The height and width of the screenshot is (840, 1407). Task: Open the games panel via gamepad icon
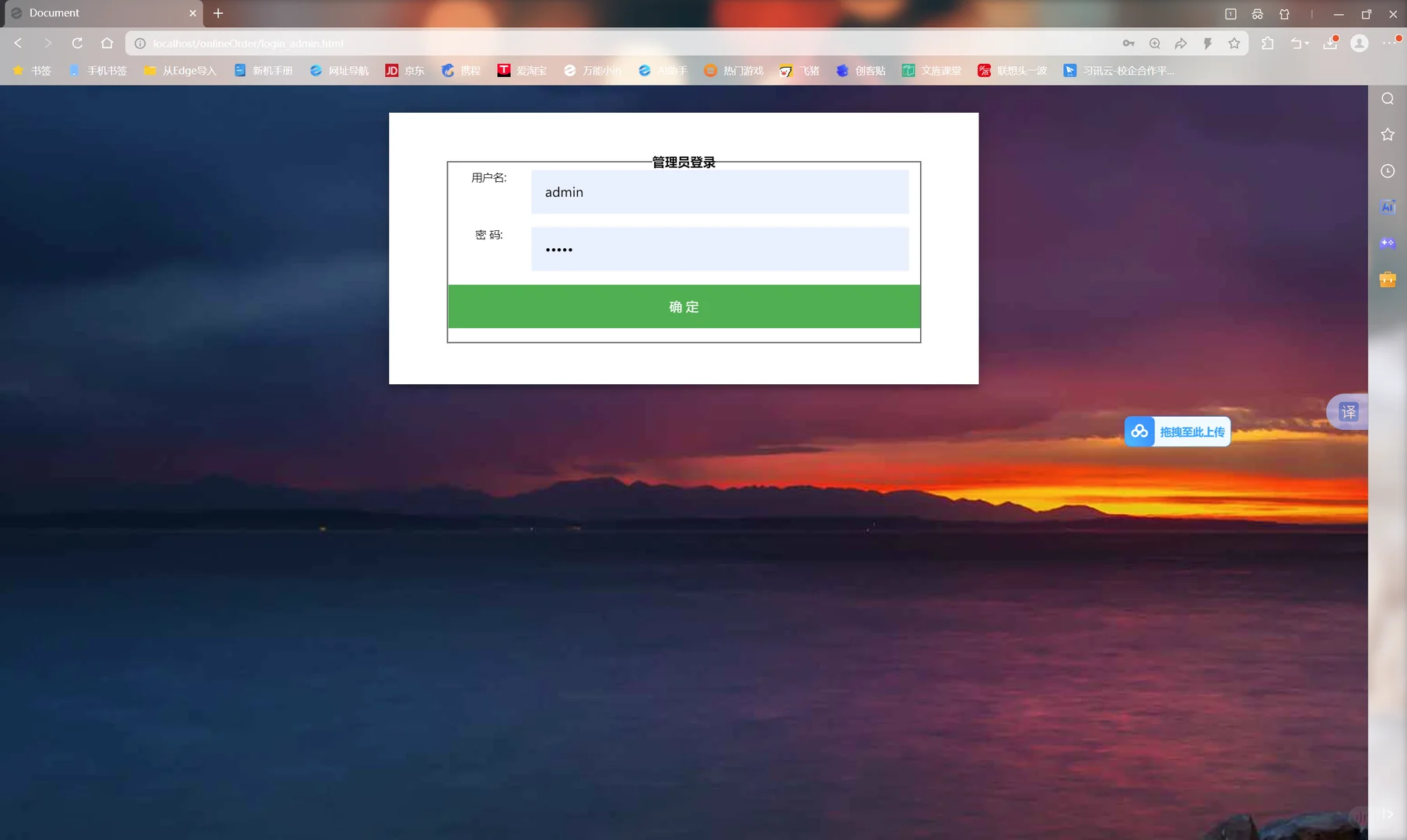coord(1388,243)
